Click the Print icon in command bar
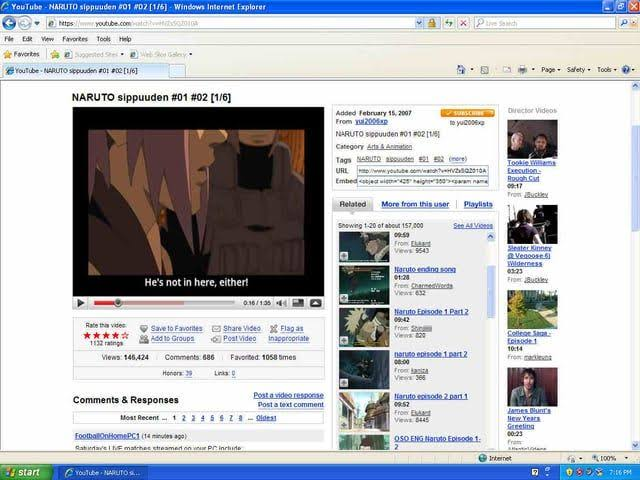The image size is (640, 480). pos(522,70)
